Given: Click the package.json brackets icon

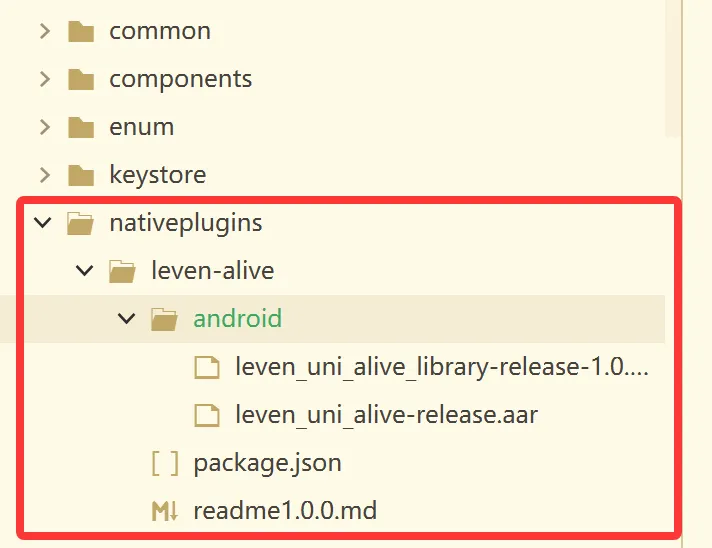Looking at the screenshot, I should 165,463.
